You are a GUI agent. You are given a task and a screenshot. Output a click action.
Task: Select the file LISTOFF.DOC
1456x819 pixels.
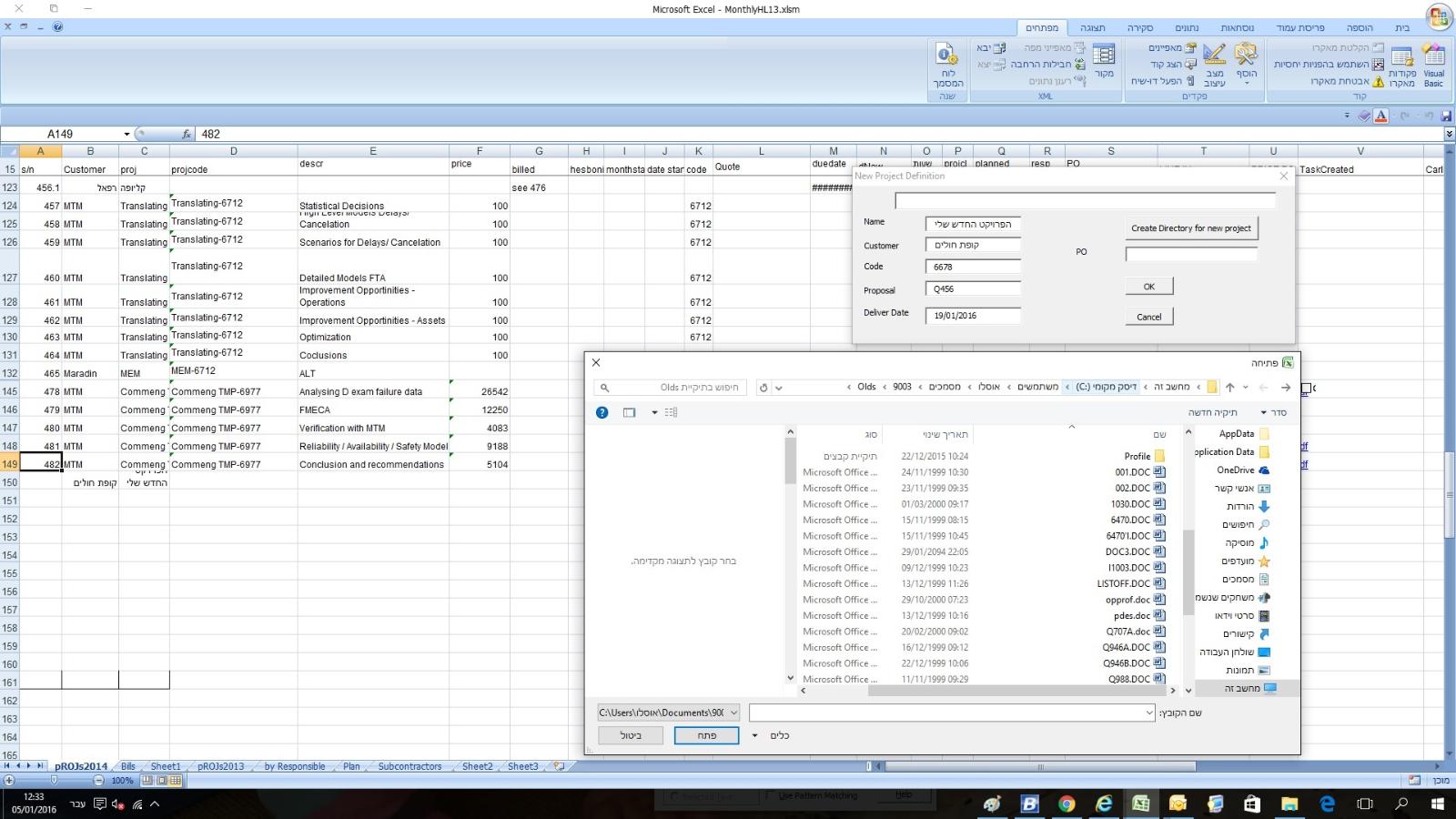[1131, 584]
